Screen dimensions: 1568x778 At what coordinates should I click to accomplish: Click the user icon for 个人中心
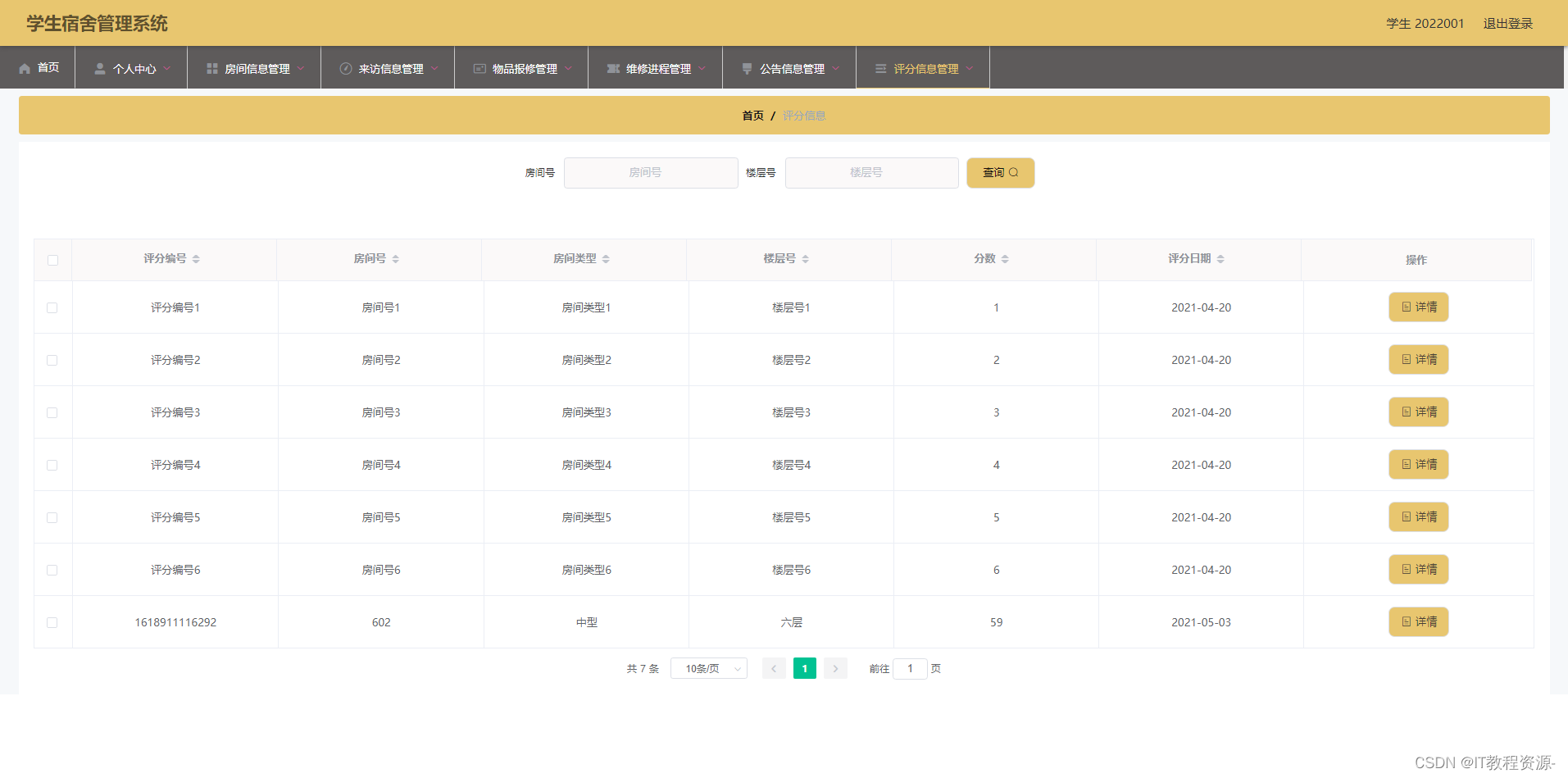(100, 69)
